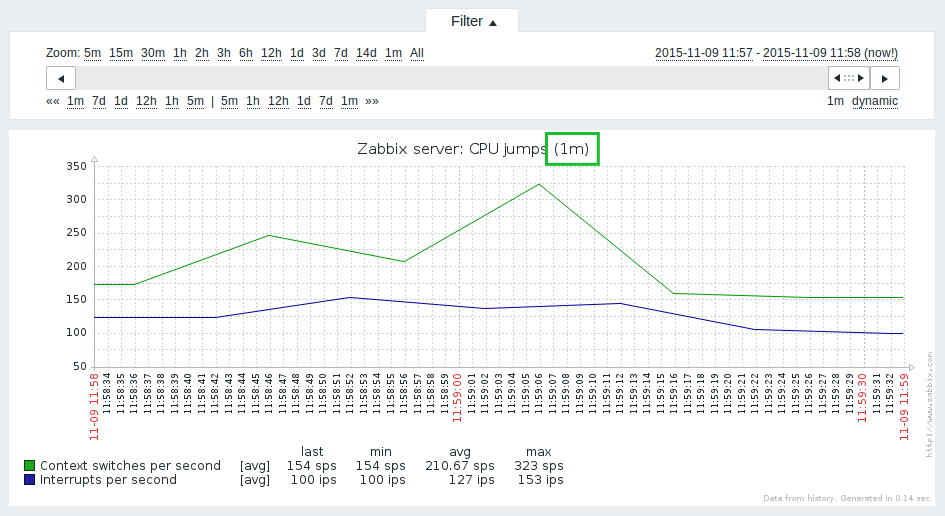Collapse the Filter tab
945x516 pixels.
tap(472, 21)
